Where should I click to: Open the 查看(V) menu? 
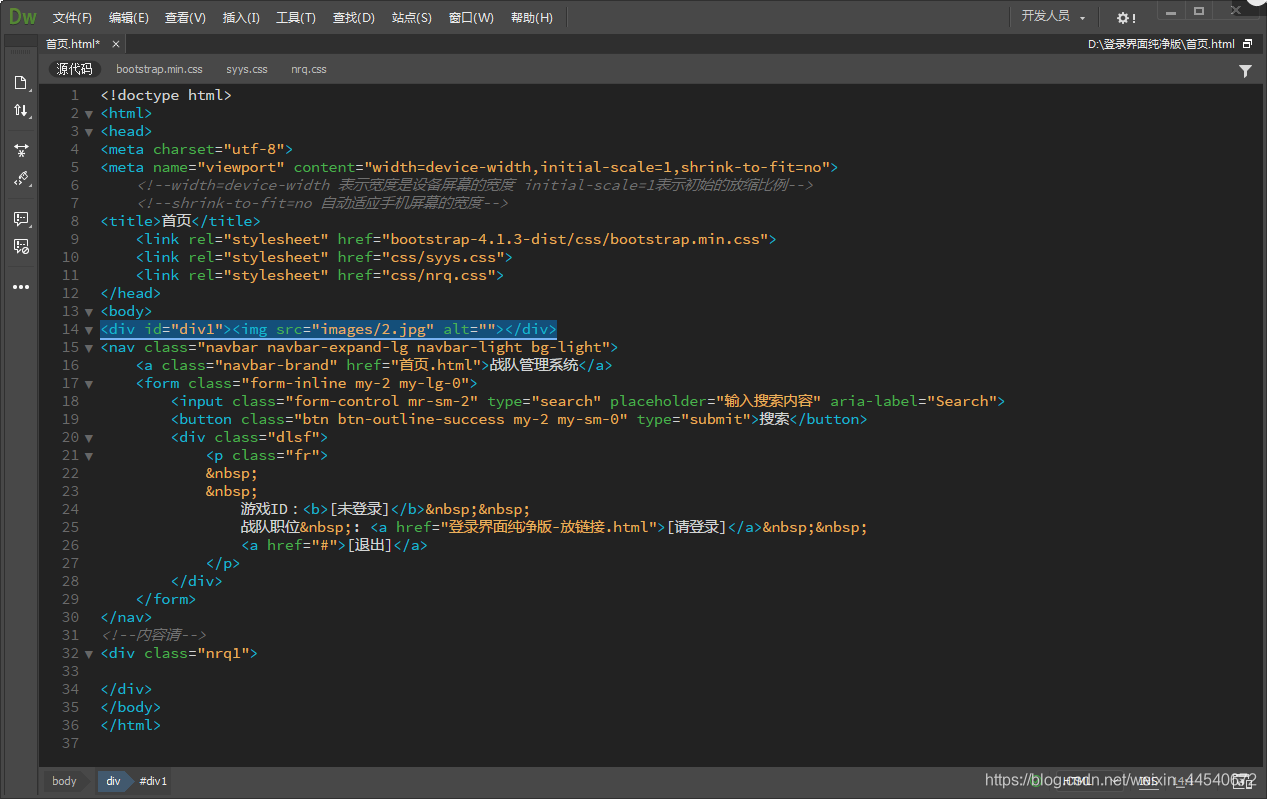tap(185, 18)
